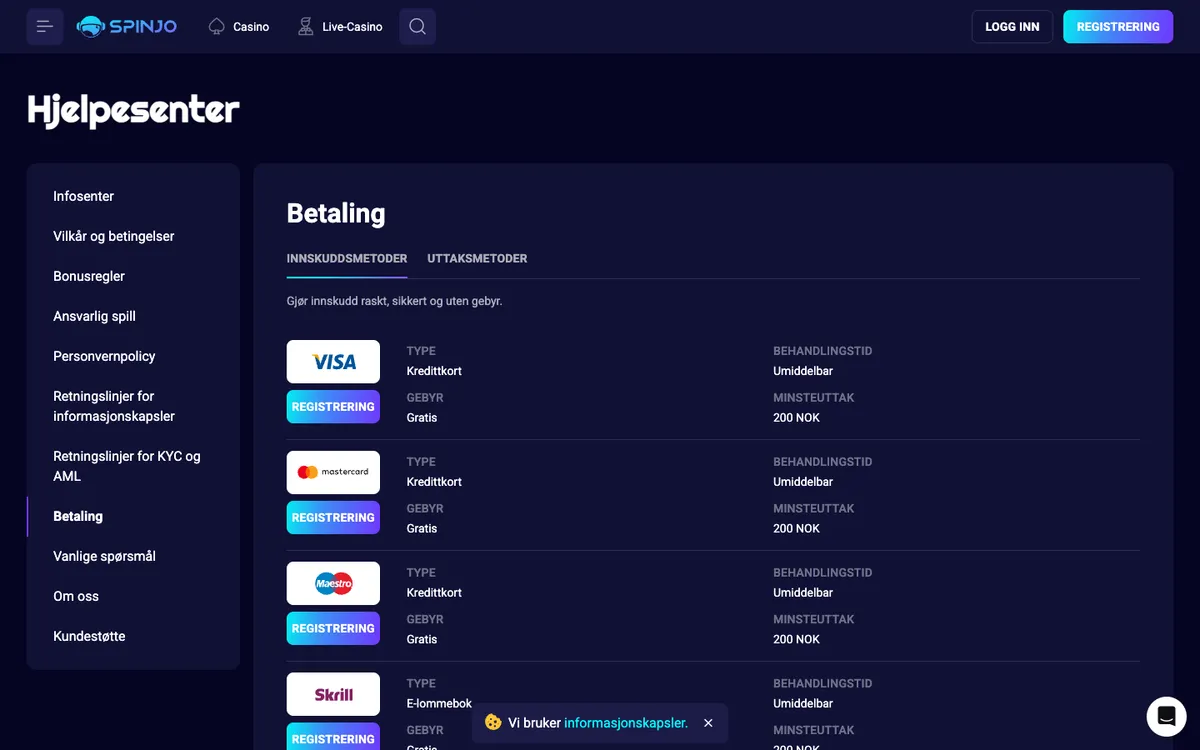Click the Visa card logo
This screenshot has height=750, width=1200.
pos(333,362)
